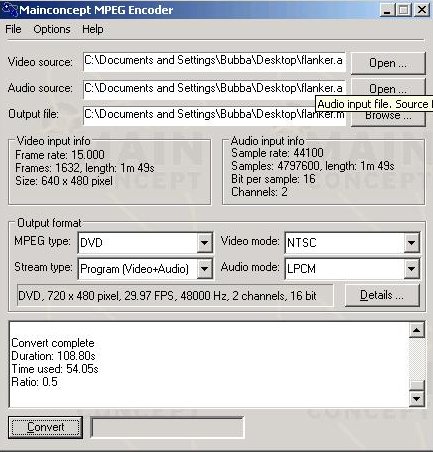This screenshot has height=452, width=433.
Task: Expand the MPEG type dropdown arrow
Action: [204, 243]
